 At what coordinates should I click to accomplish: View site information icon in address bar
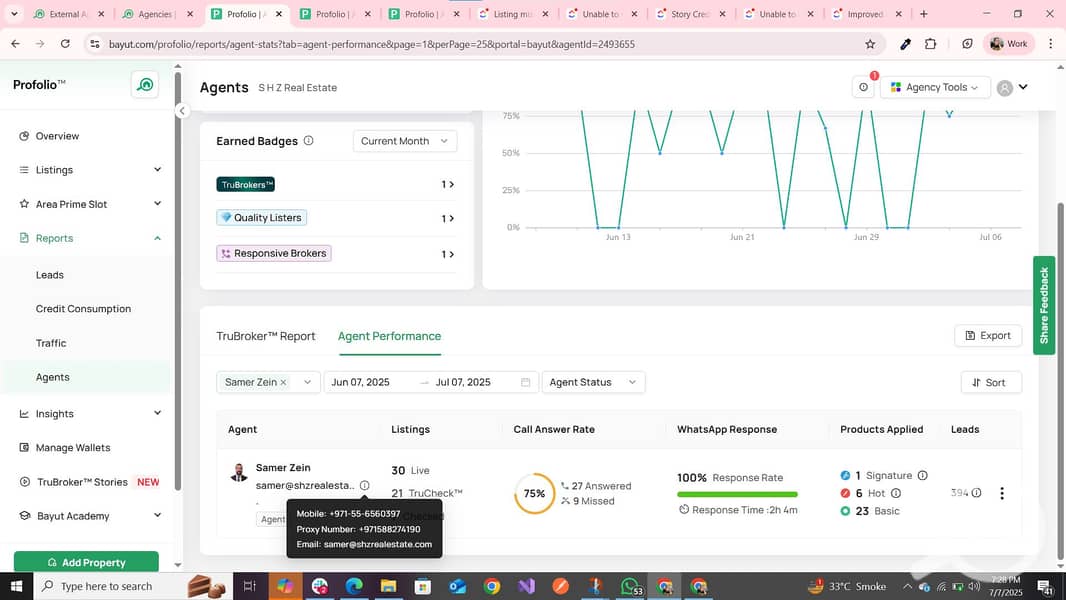coord(94,44)
